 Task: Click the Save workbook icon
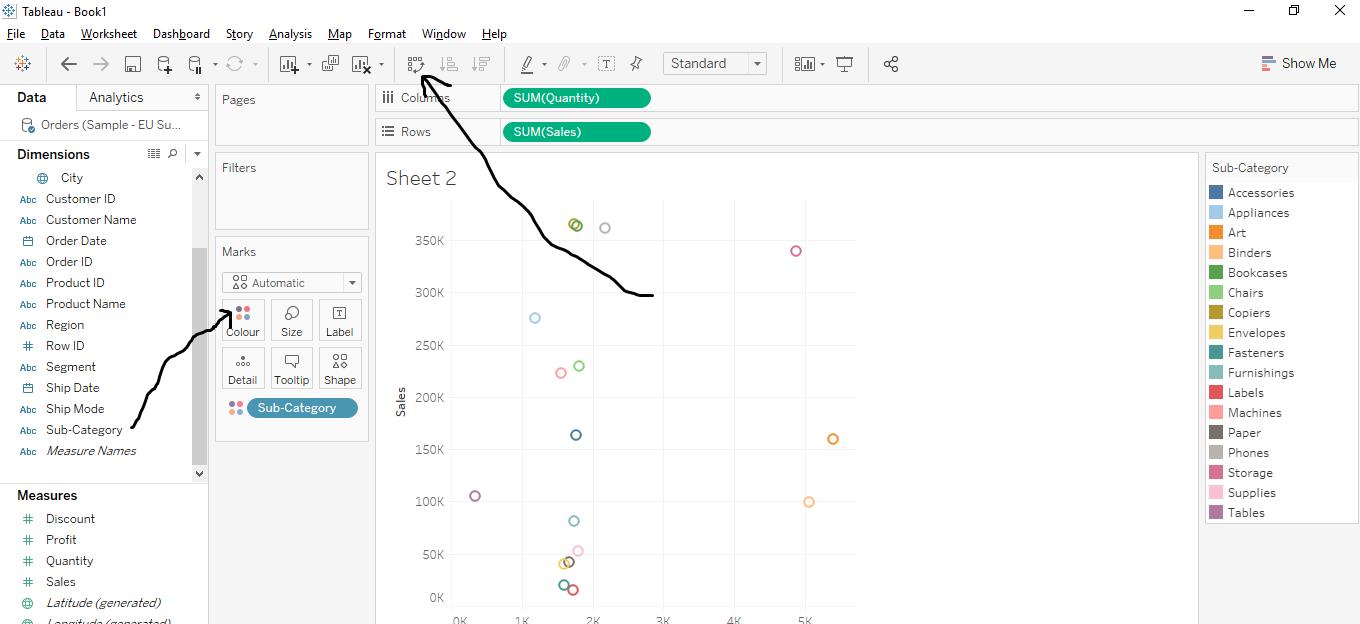click(132, 64)
